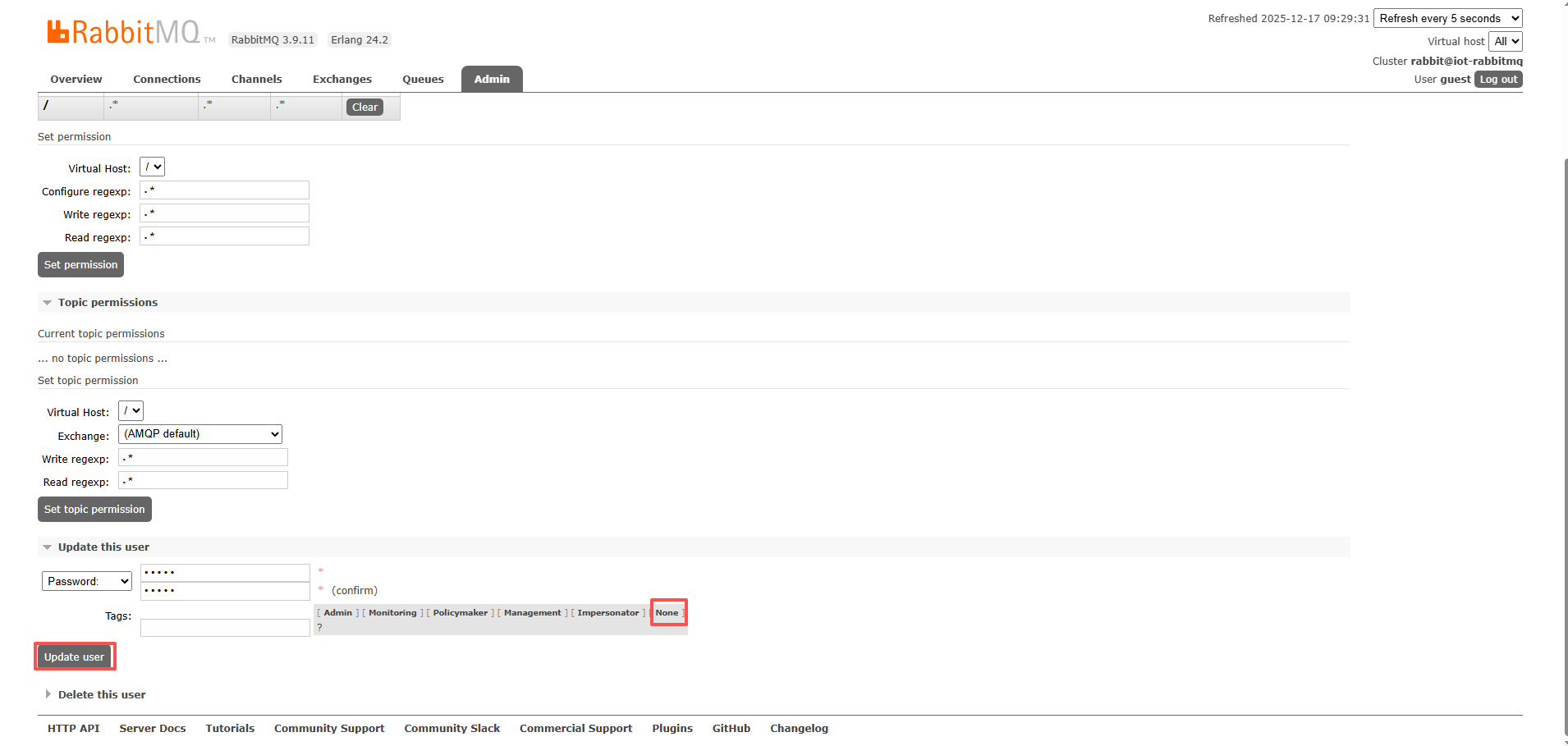
Task: Open the Refresh every 5 seconds dropdown
Action: click(1447, 18)
